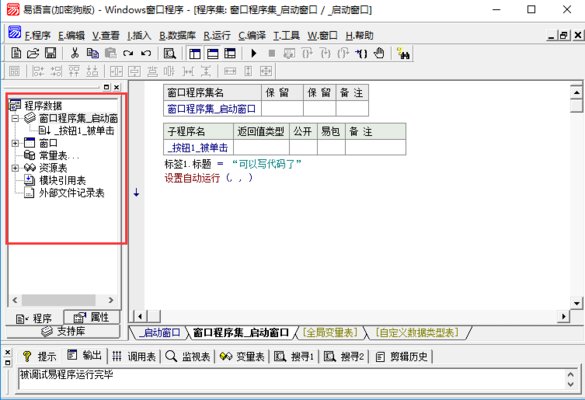Click the editor vertical scrollbar down arrow
The height and width of the screenshot is (400, 585).
576,303
